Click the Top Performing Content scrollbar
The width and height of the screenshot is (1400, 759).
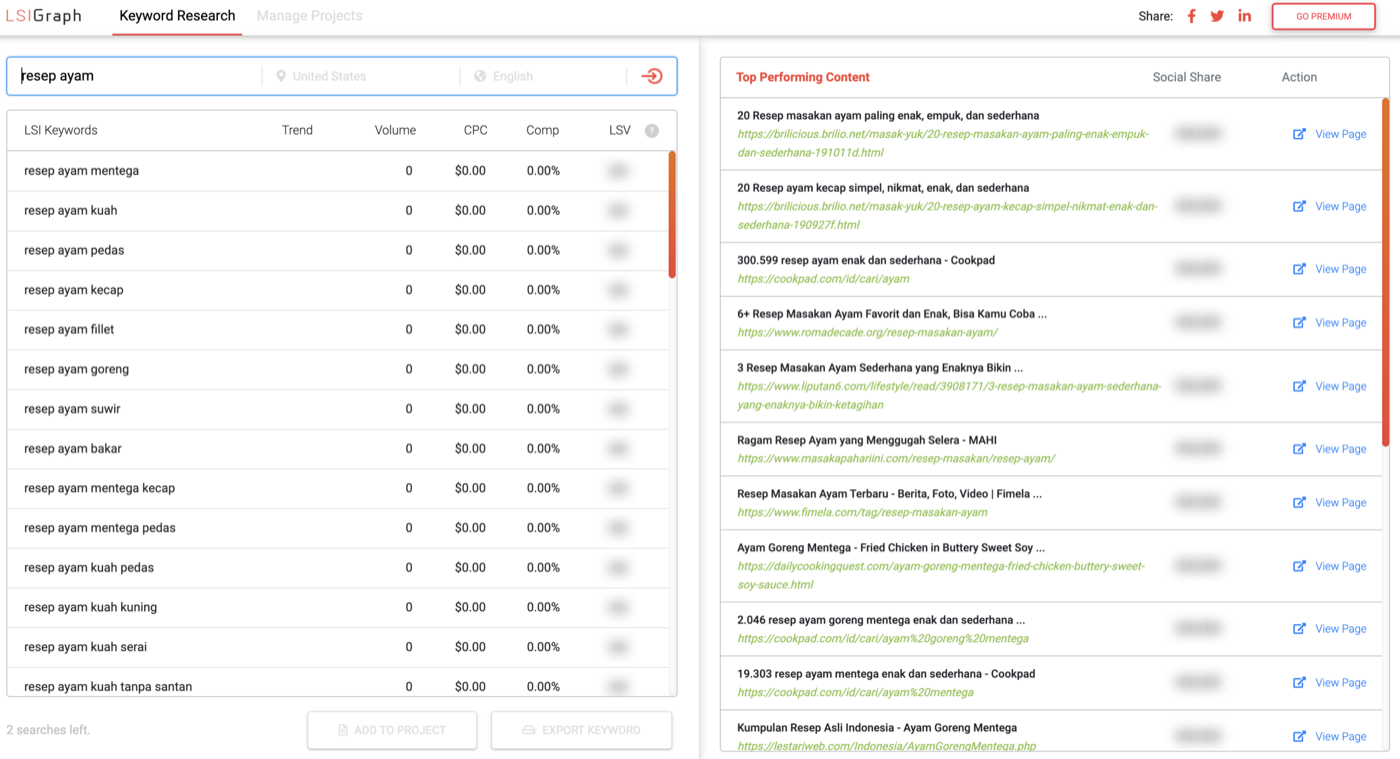coord(1385,271)
